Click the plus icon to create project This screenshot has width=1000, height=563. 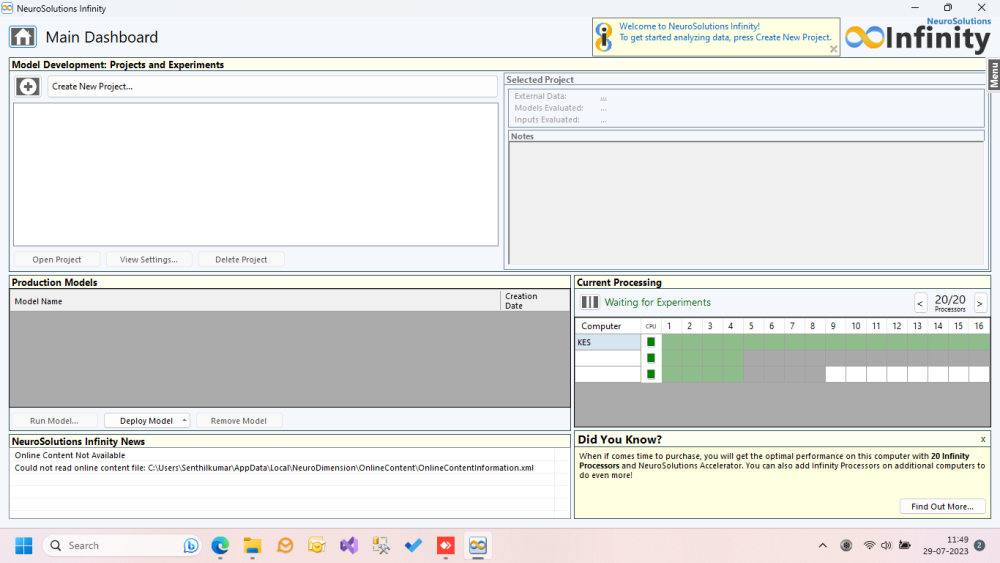coord(28,87)
